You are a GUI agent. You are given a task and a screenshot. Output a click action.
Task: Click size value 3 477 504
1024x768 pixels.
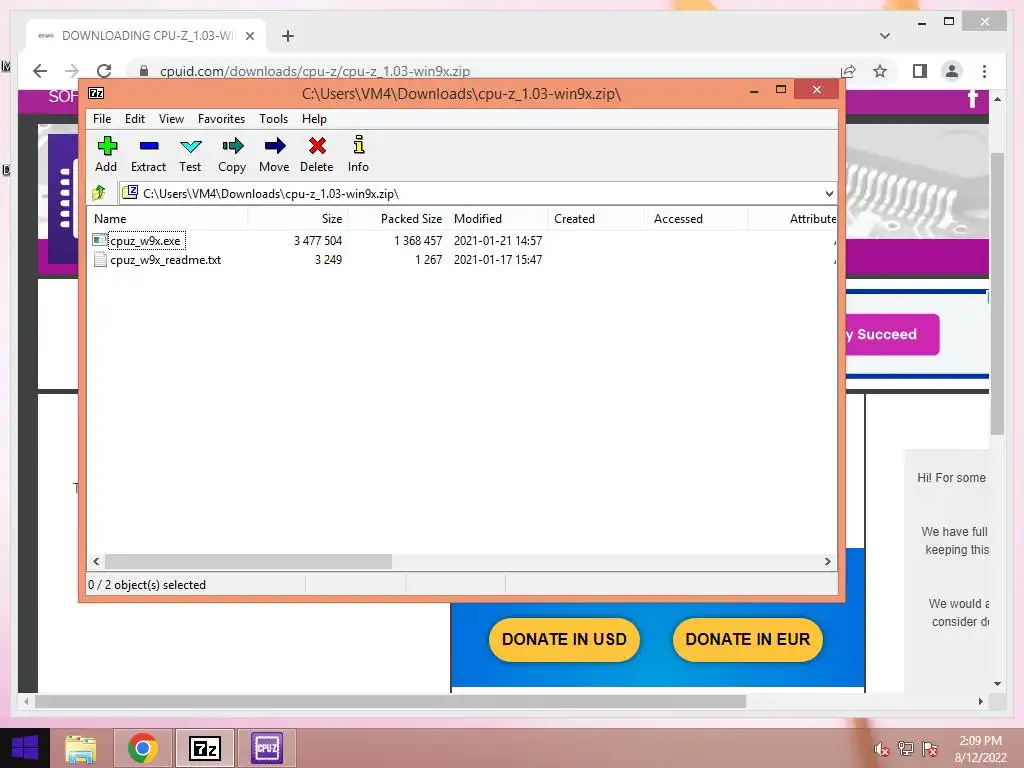click(x=318, y=240)
